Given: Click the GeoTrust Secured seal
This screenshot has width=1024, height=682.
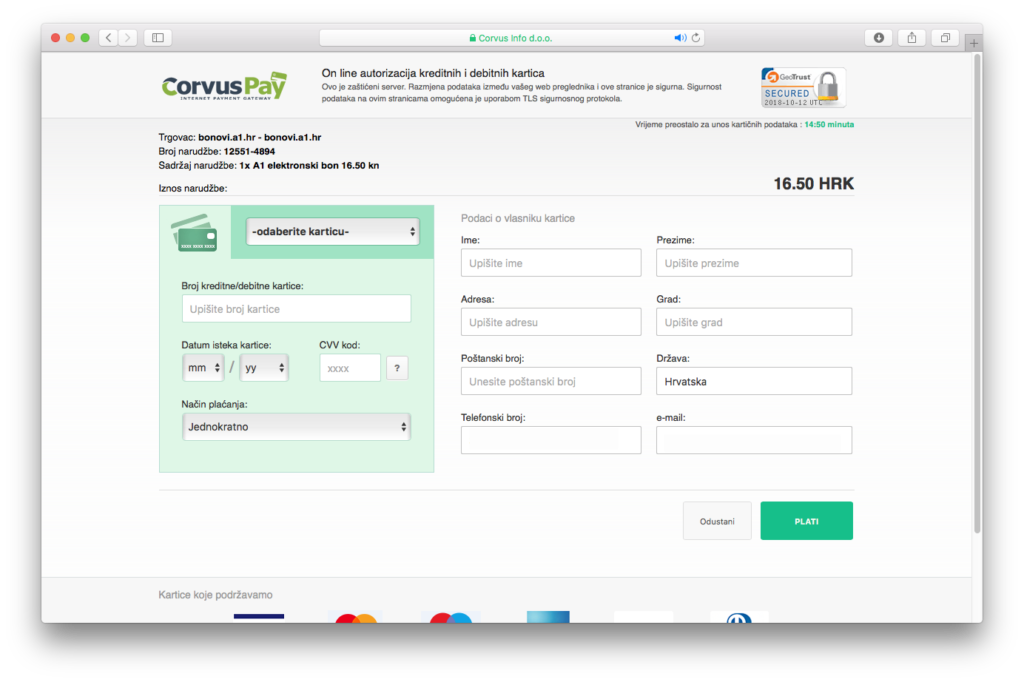Looking at the screenshot, I should (x=803, y=87).
